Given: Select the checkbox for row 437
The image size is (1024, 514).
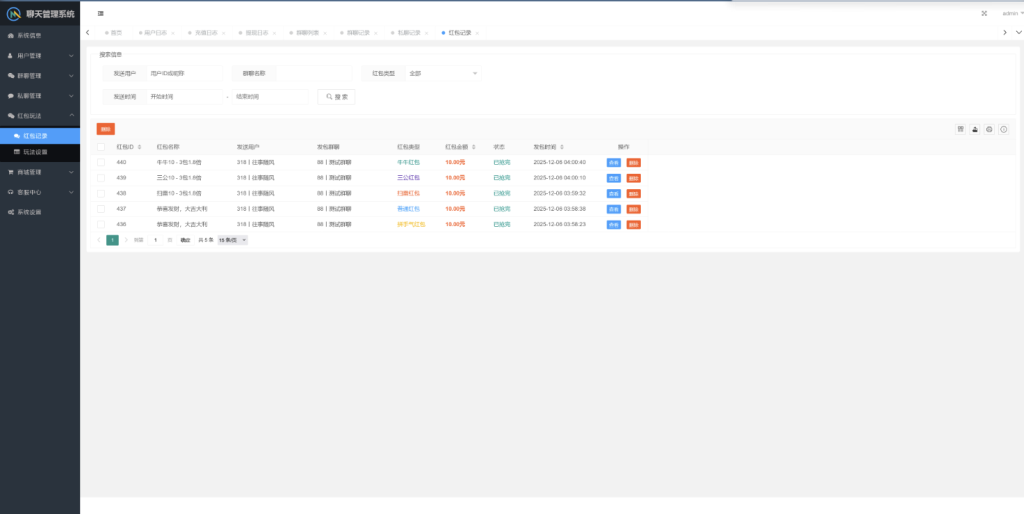Looking at the screenshot, I should tap(101, 209).
